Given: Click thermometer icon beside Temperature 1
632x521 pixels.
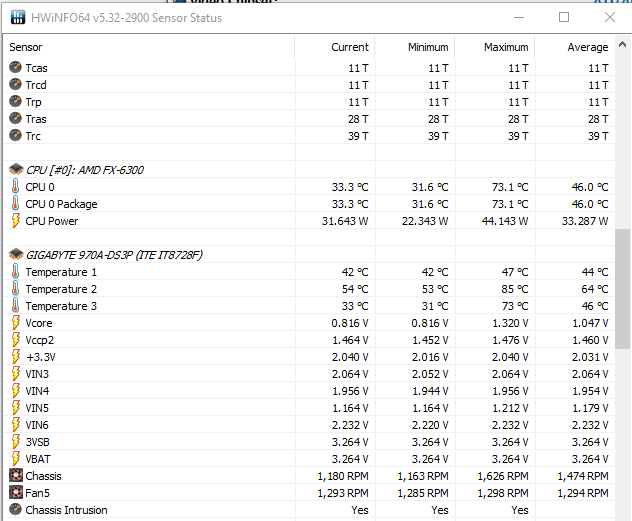Looking at the screenshot, I should click(x=15, y=271).
